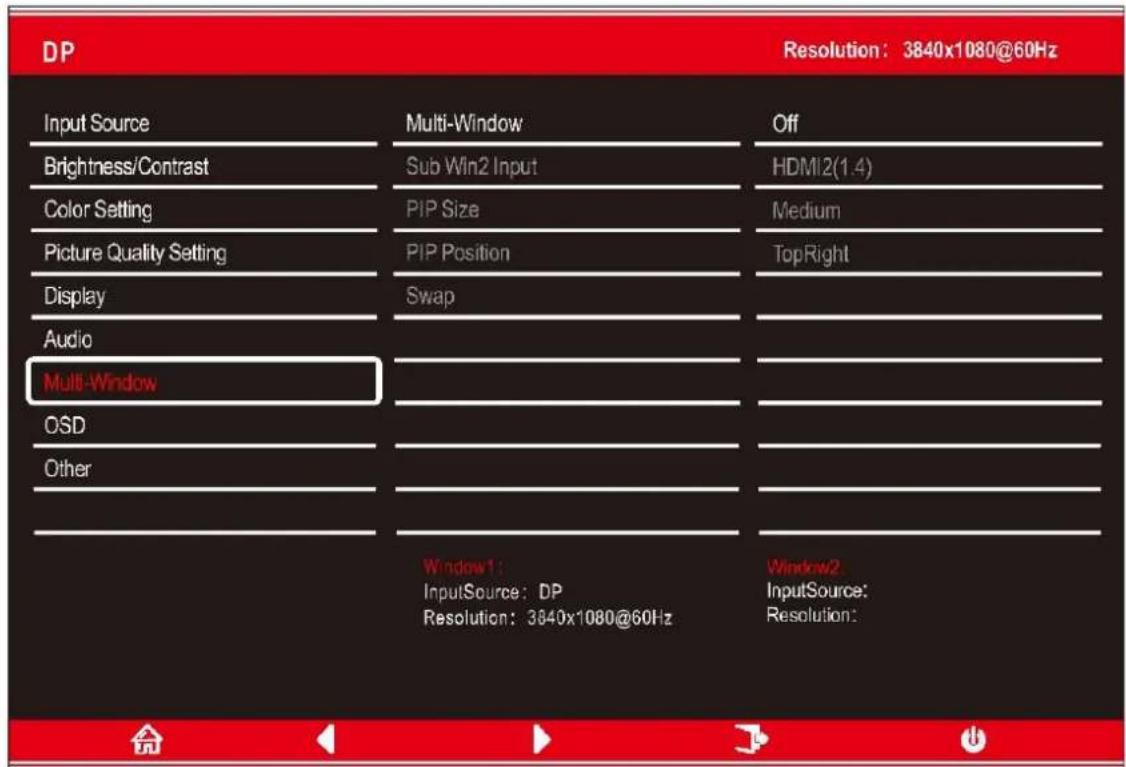Click the HDMI2(1.4) input value
The image size is (1126, 767).
pos(929,167)
